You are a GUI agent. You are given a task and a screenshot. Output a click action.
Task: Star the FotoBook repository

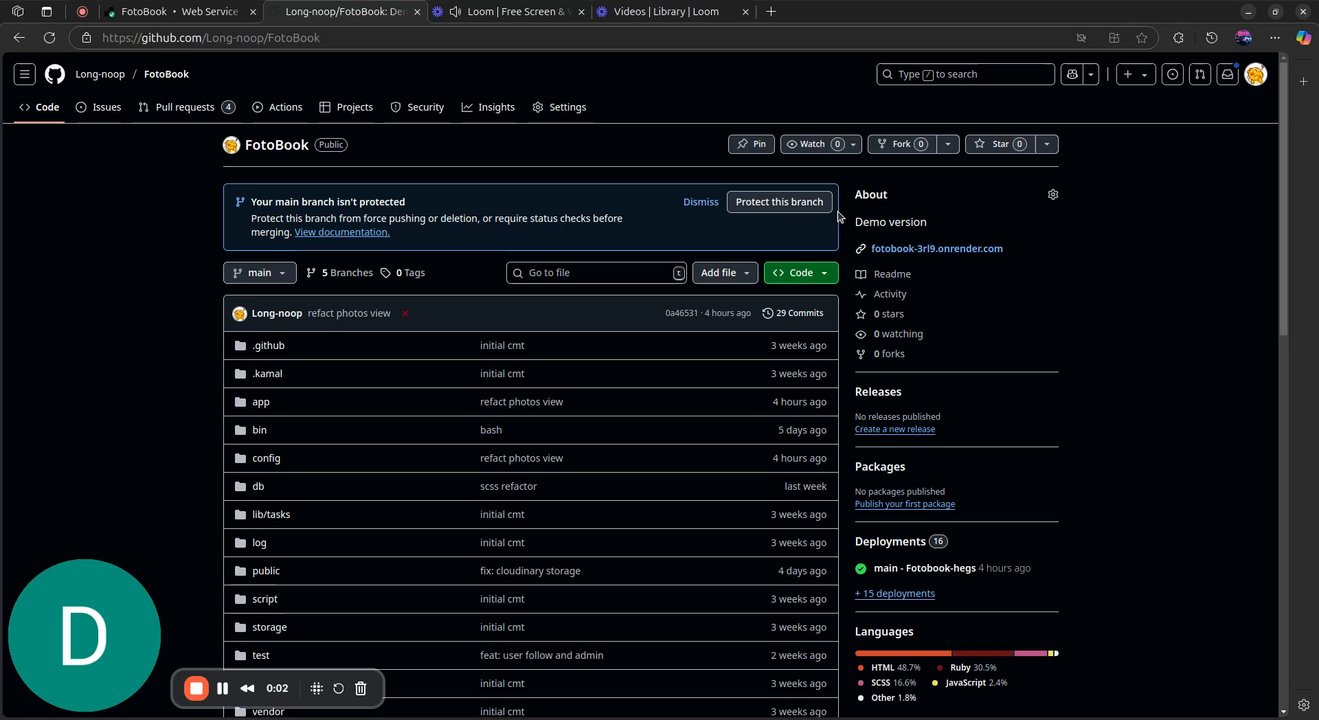coord(999,144)
